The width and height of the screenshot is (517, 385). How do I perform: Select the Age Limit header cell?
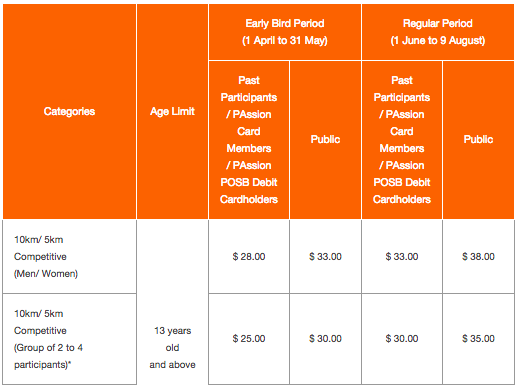(x=172, y=111)
